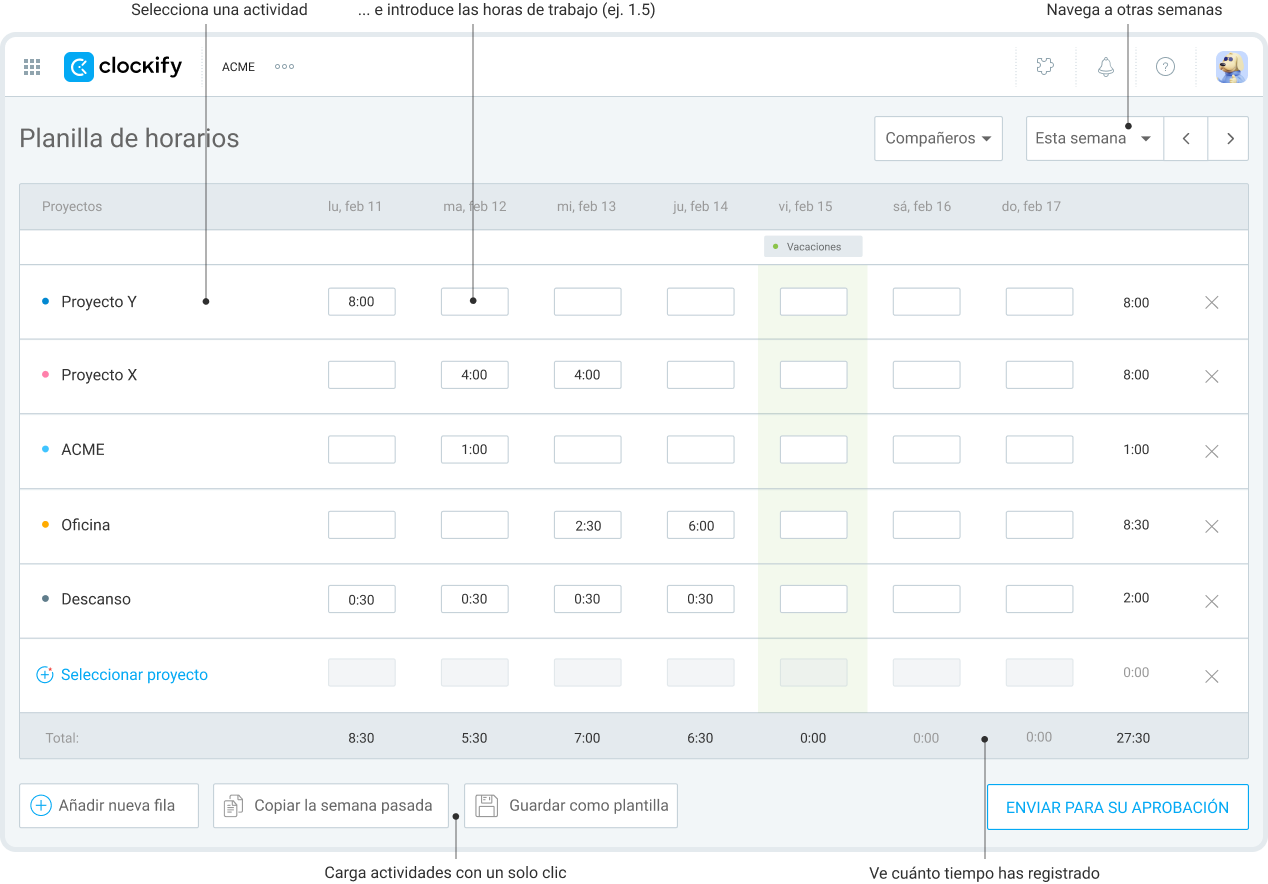Click Guardar como plantilla

[x=571, y=806]
